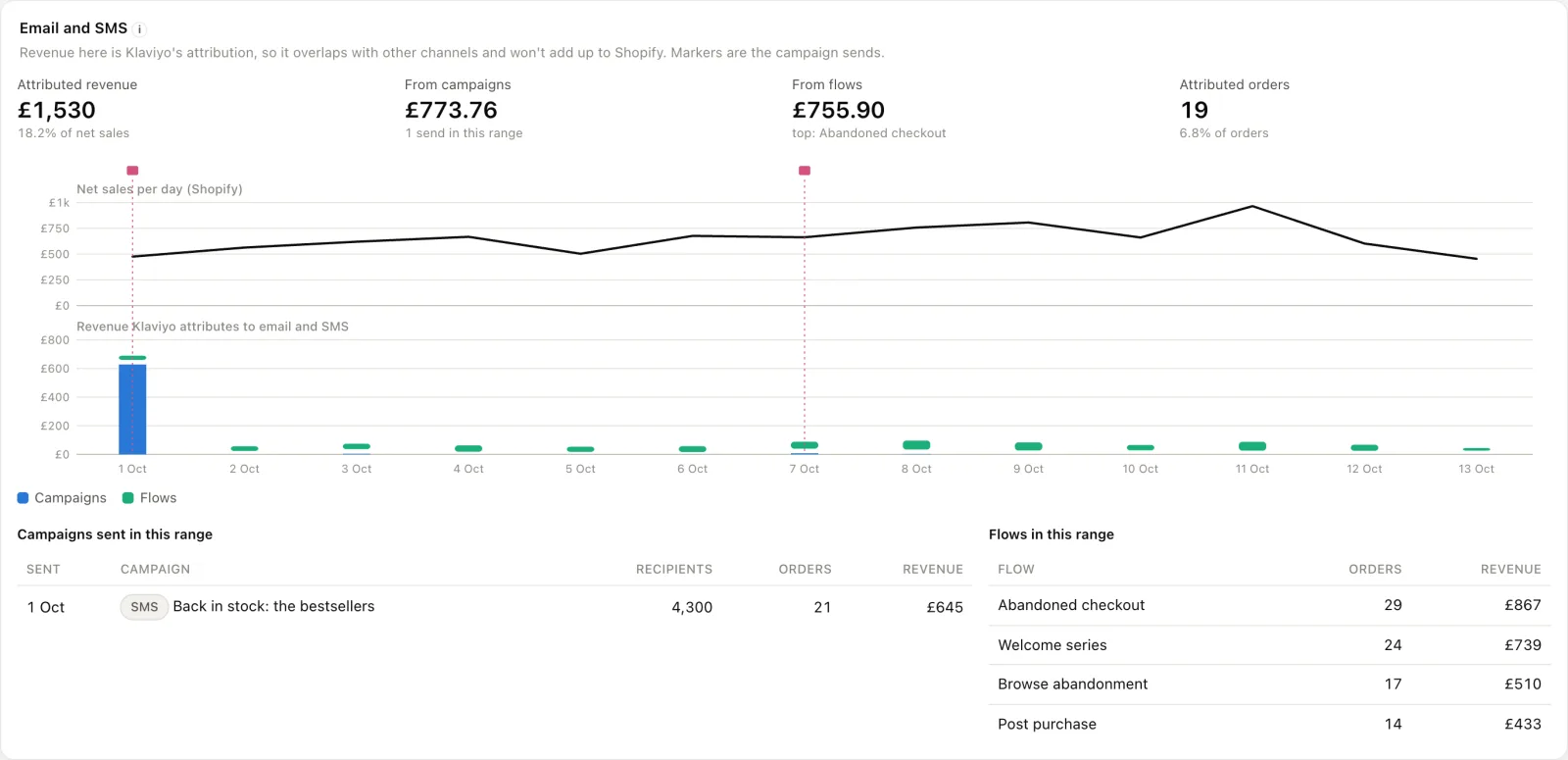The image size is (1568, 760).
Task: Click '6.8% of orders' text
Action: tap(1224, 133)
